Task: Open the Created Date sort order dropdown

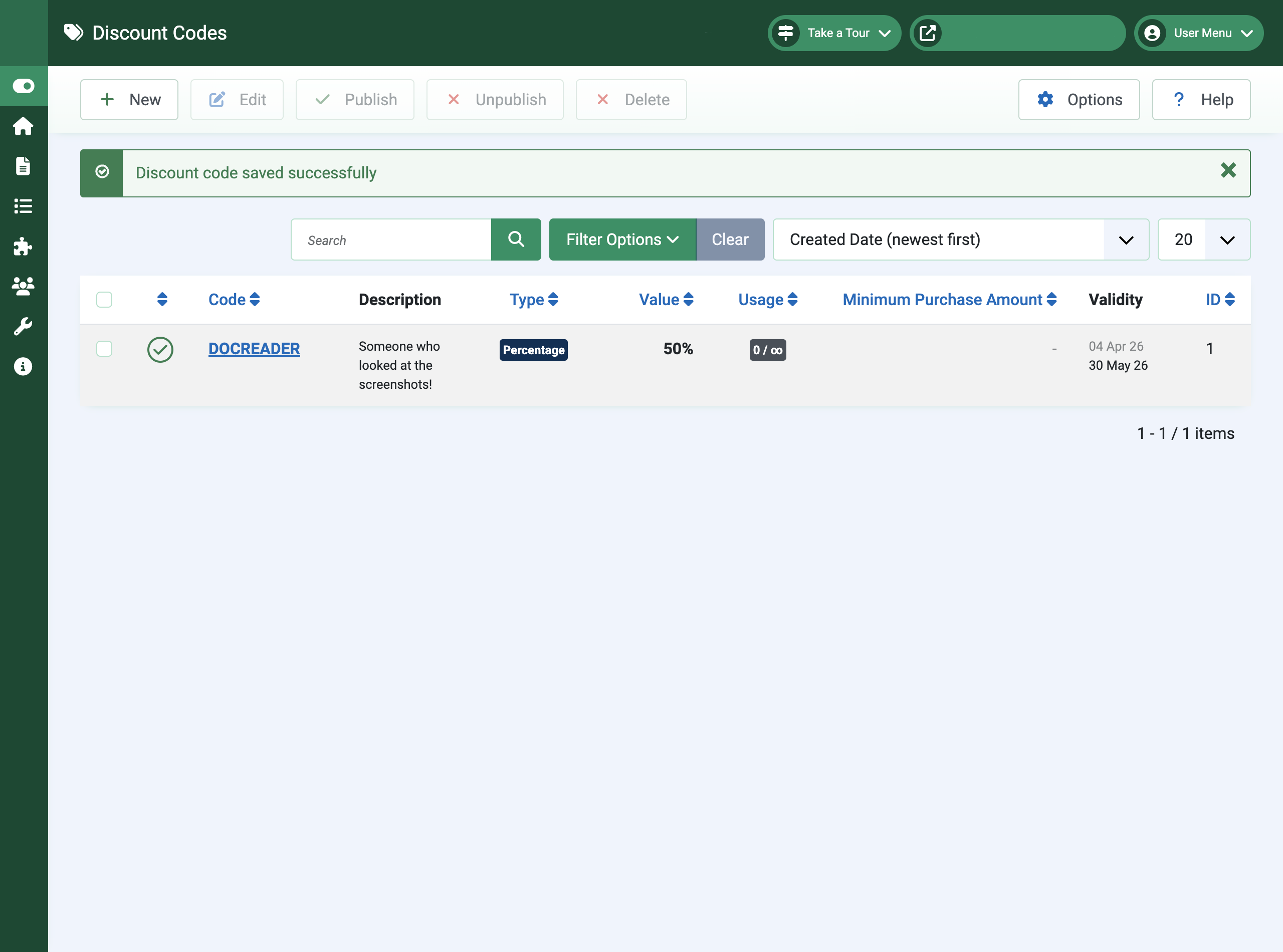Action: (1125, 239)
